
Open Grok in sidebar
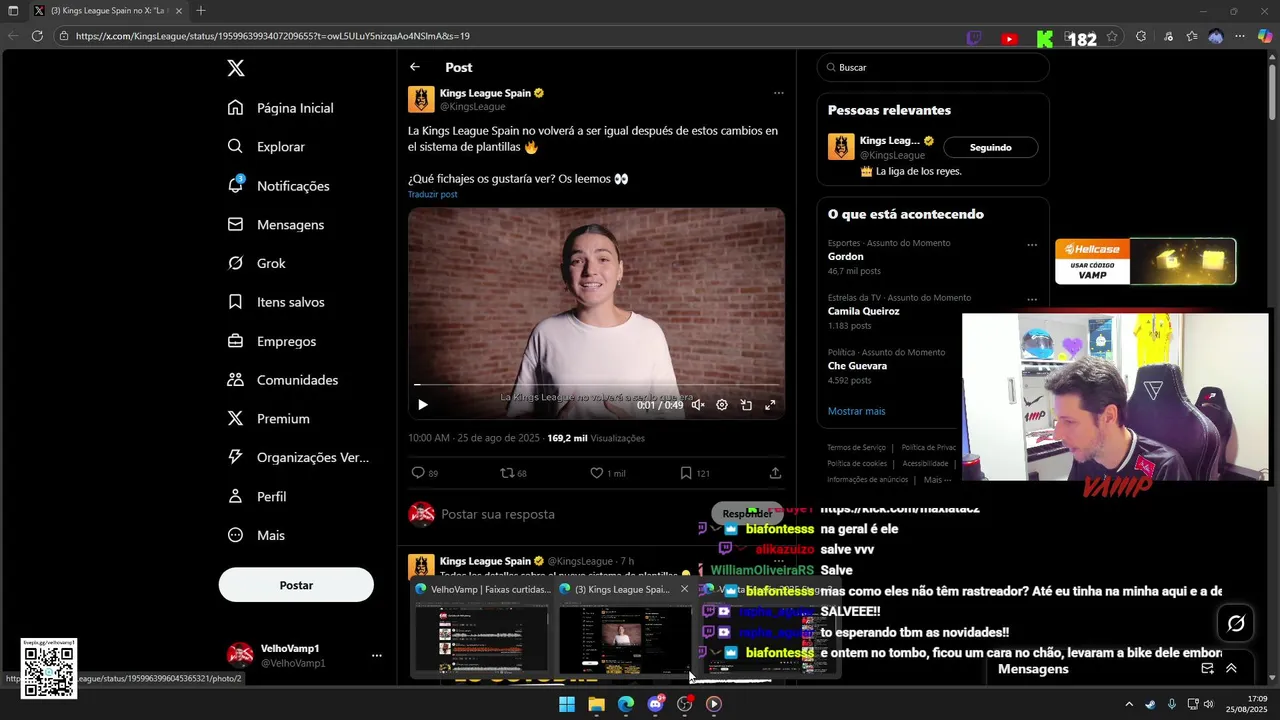point(257,264)
